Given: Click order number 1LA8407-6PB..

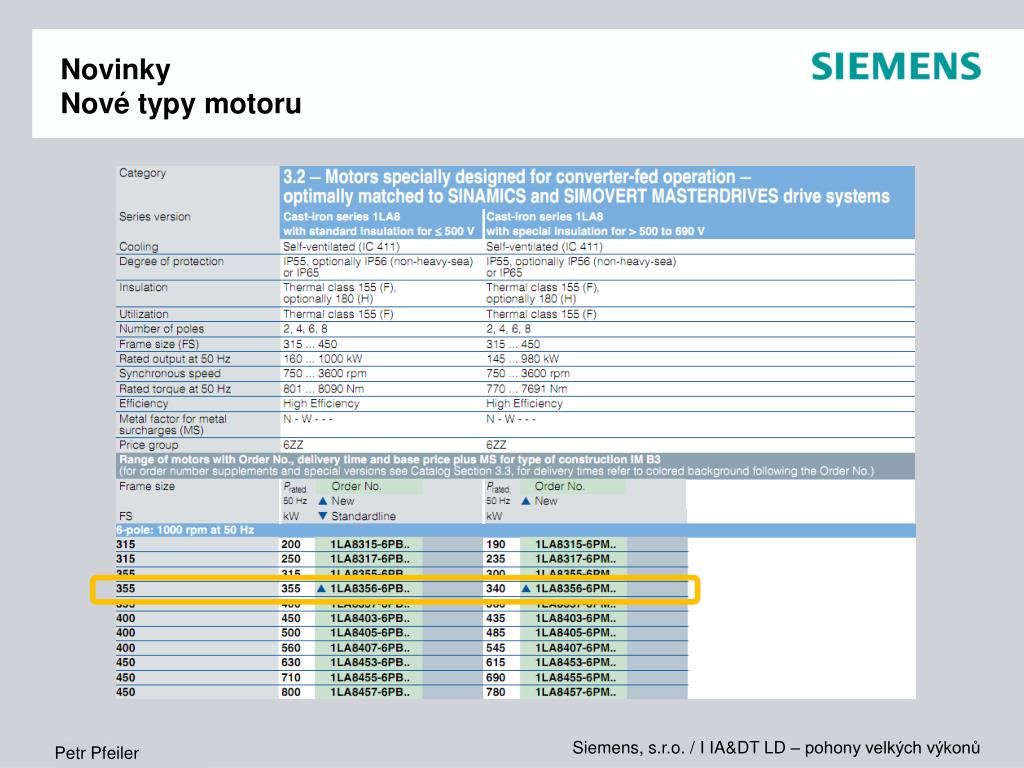Looking at the screenshot, I should coord(370,648).
